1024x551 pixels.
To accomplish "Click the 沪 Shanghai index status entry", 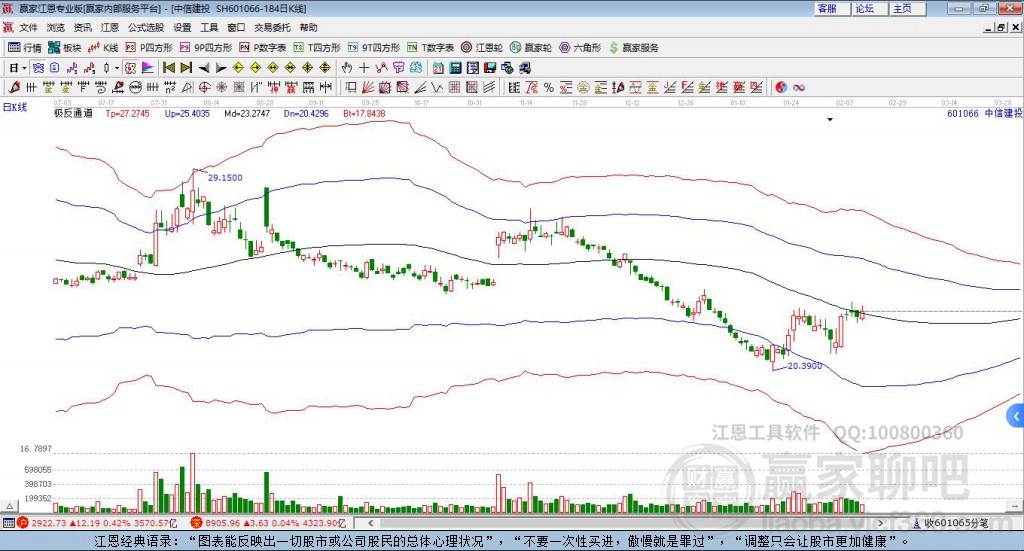I will (98, 523).
